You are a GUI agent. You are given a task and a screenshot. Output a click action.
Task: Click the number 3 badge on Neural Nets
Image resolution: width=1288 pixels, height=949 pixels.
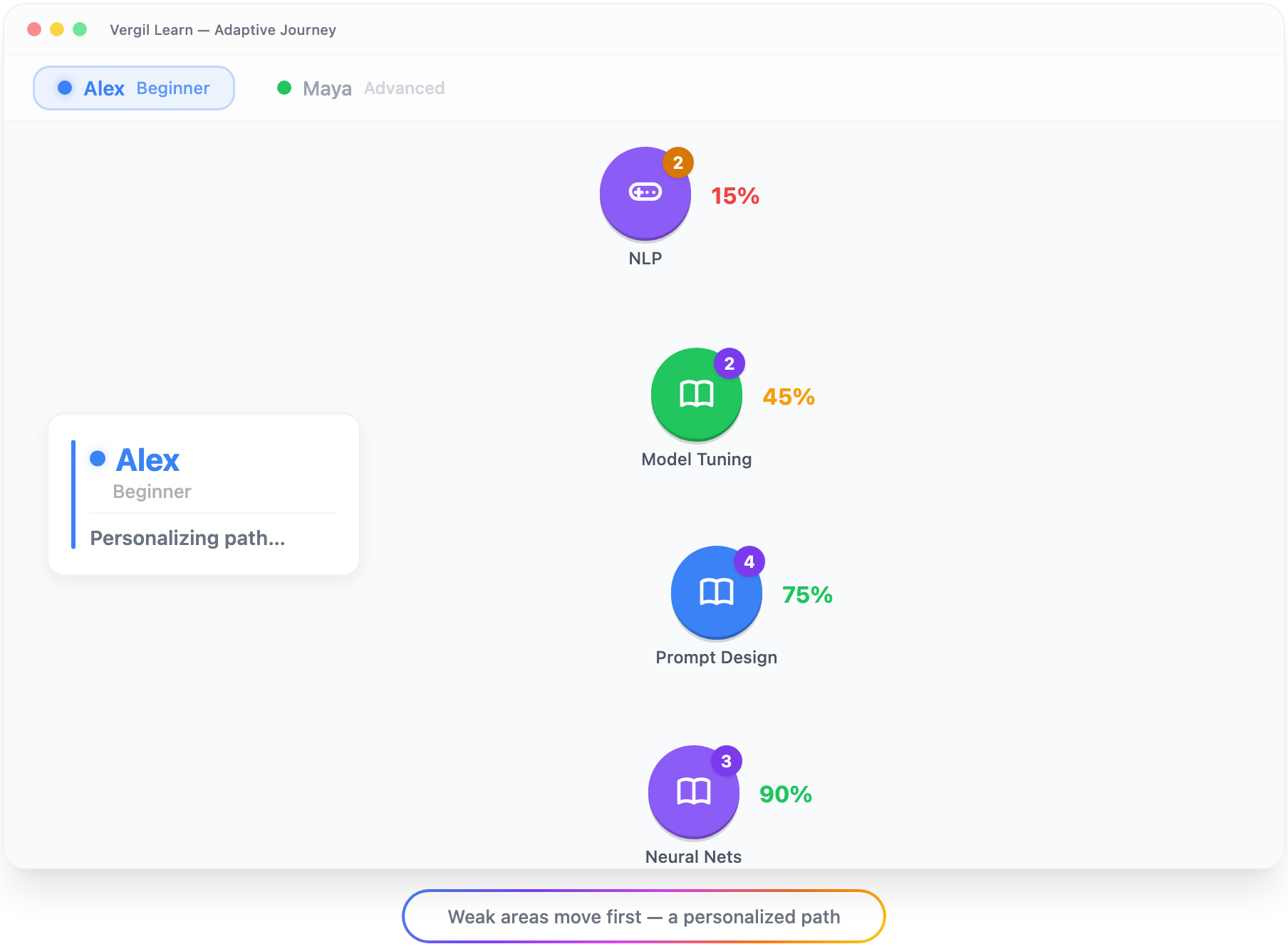[727, 762]
